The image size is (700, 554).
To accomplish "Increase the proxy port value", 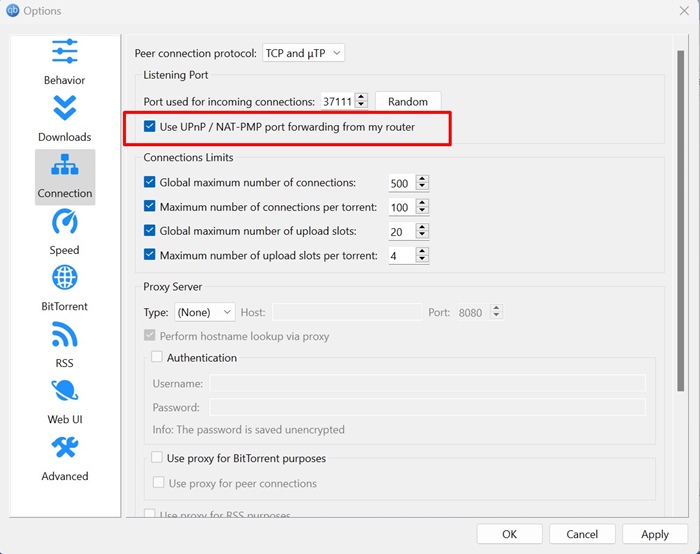I will click(x=496, y=308).
